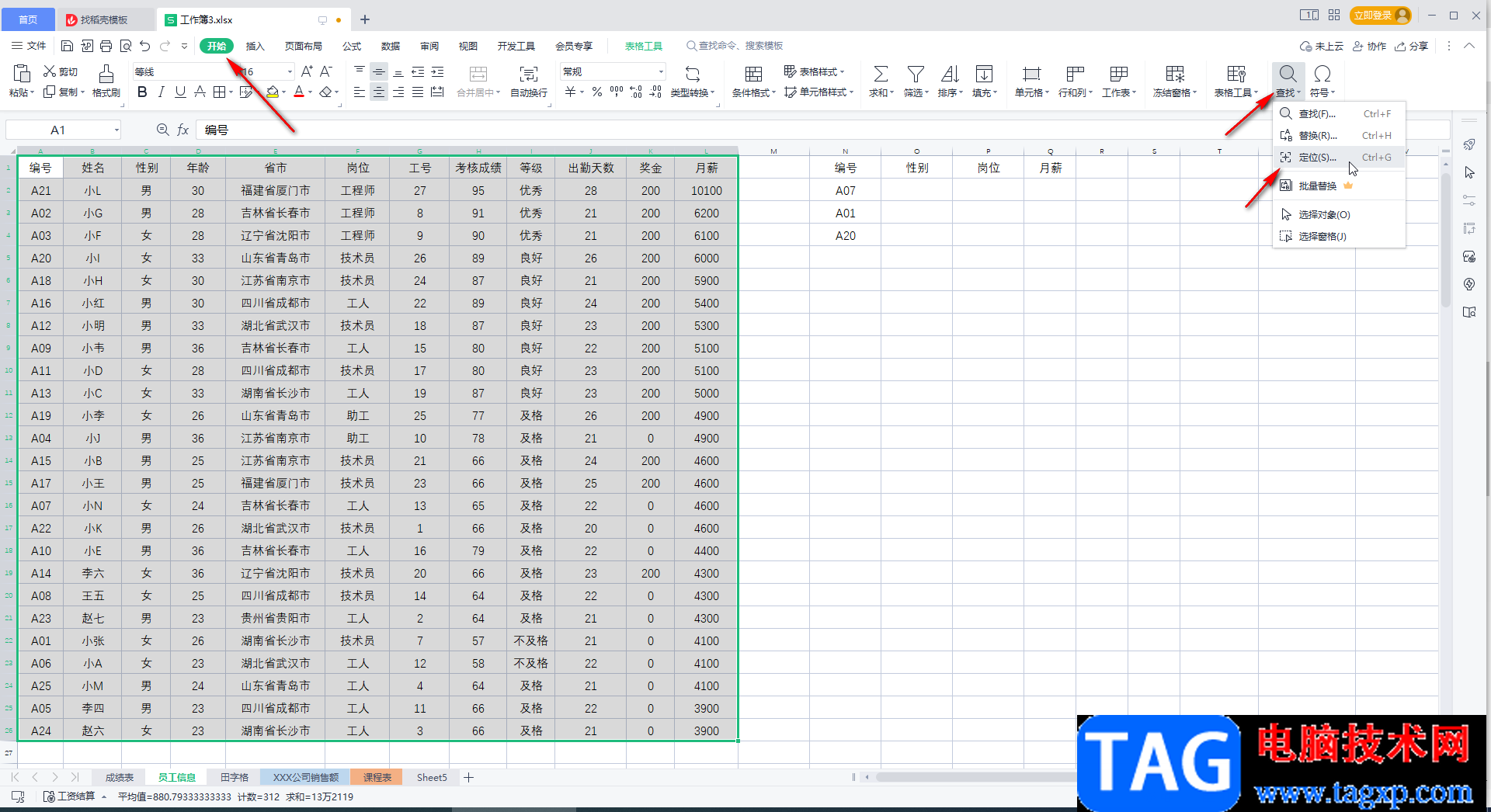Click the Type Conversion (类型转换) icon
The image size is (1491, 812).
tap(693, 74)
